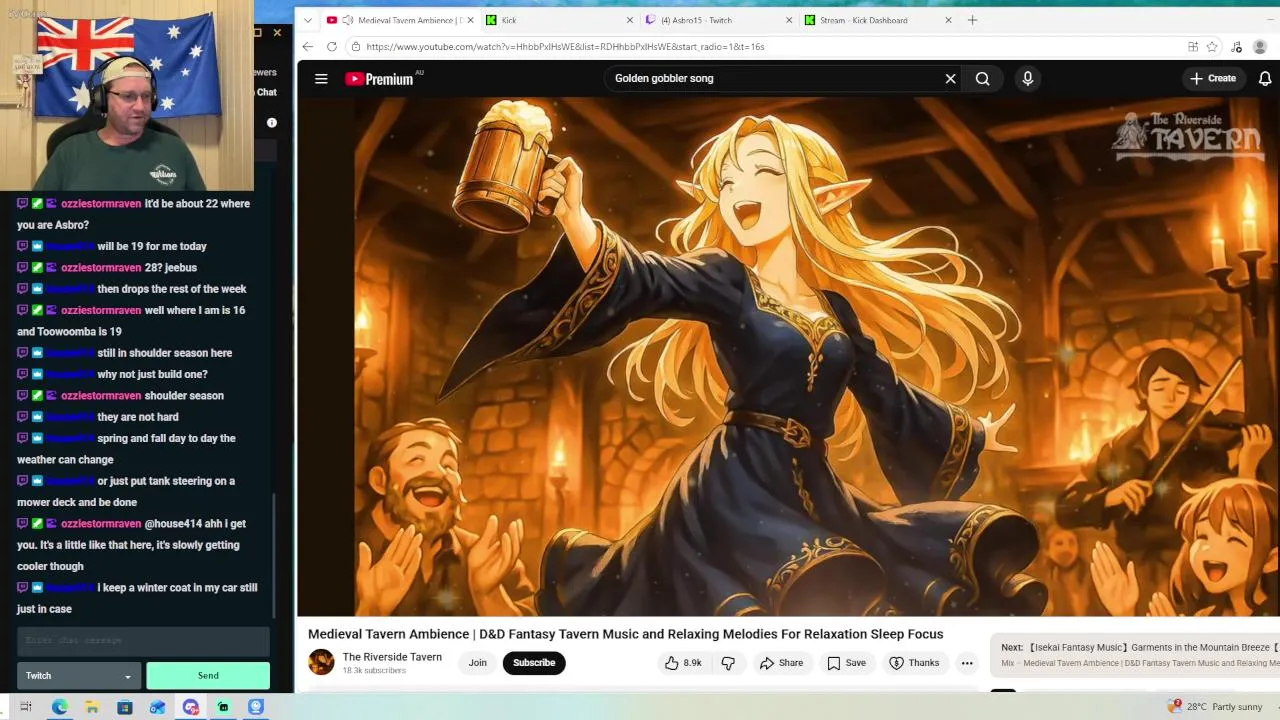Click the chat window scrollbar

275,555
